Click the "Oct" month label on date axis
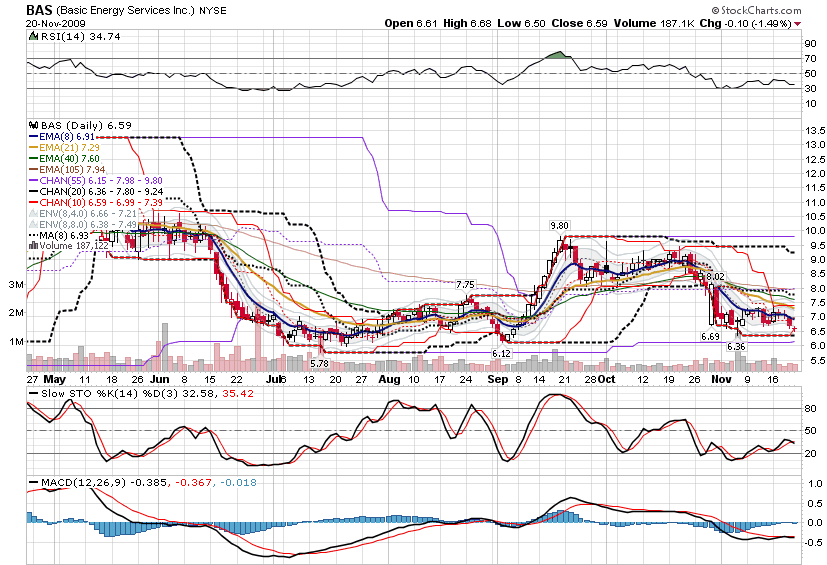Image resolution: width=827 pixels, height=565 pixels. click(x=607, y=379)
